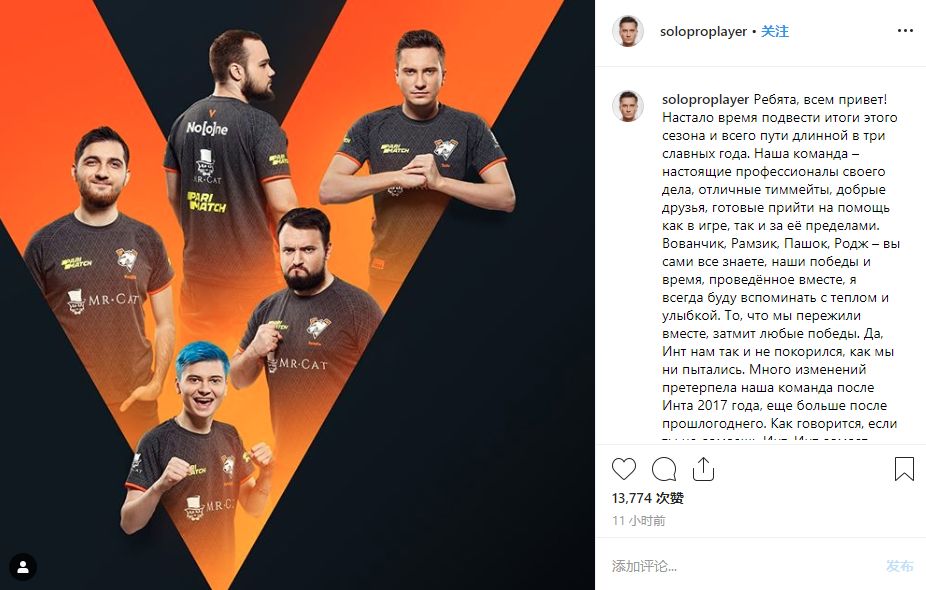
Task: Open the header profile avatar of soloproplayer
Action: (628, 31)
